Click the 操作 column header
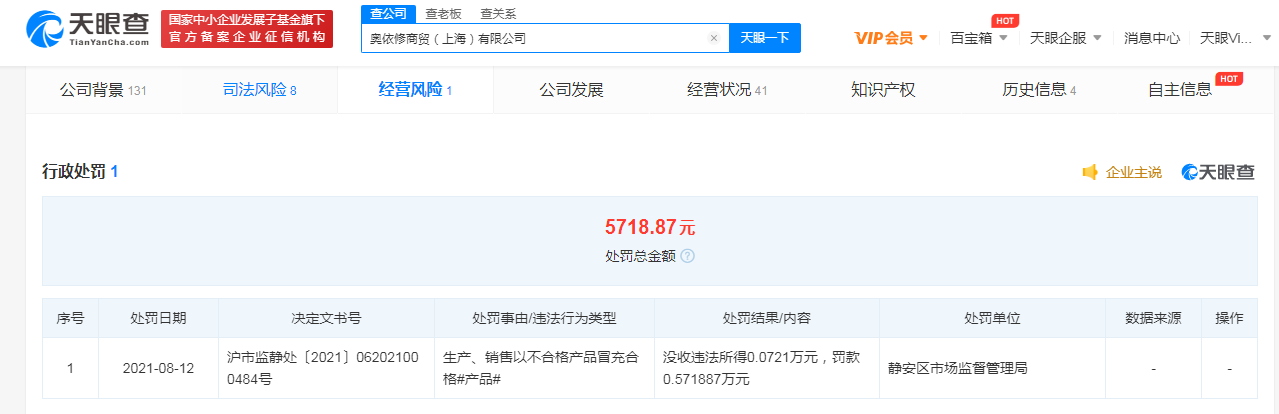 pos(1229,319)
